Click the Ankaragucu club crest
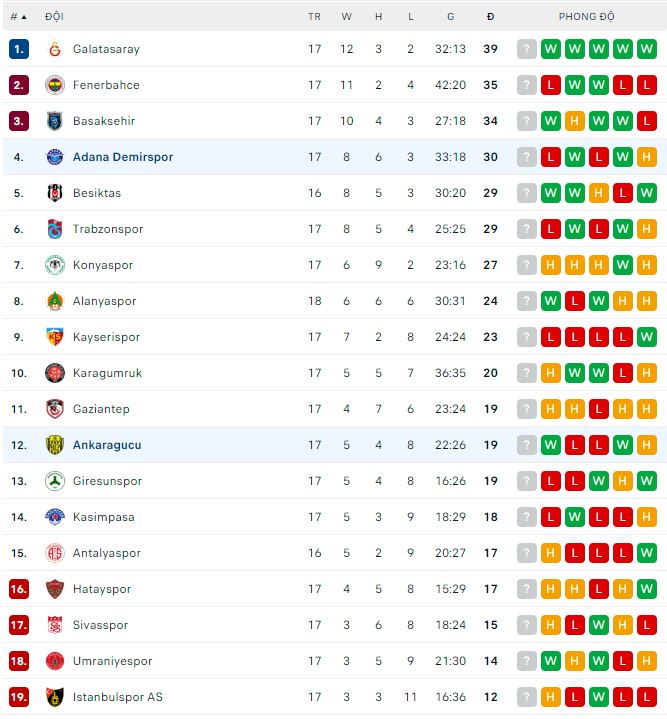The height and width of the screenshot is (719, 667). pyautogui.click(x=54, y=445)
